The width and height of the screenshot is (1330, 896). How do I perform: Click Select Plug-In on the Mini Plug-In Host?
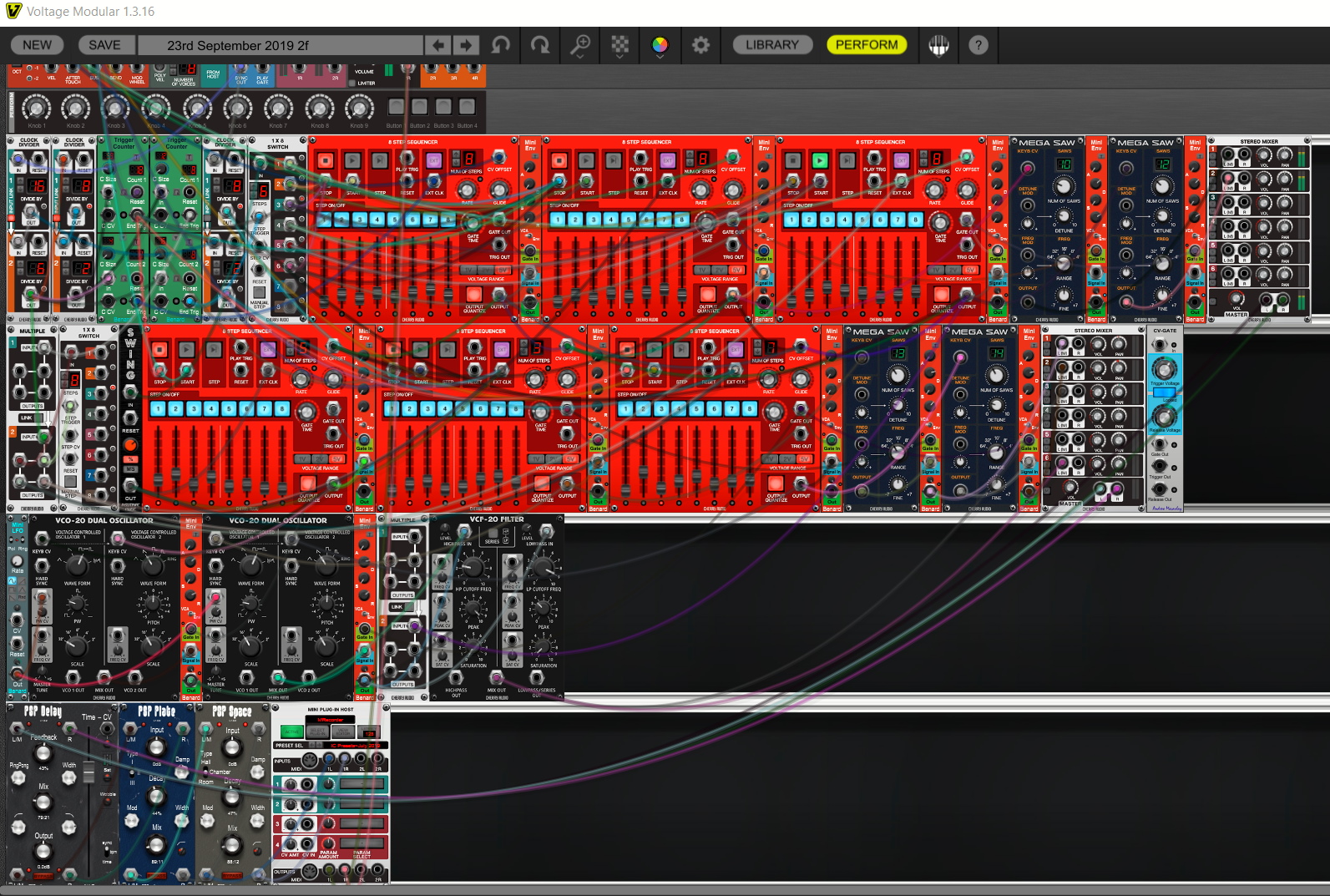point(318,732)
